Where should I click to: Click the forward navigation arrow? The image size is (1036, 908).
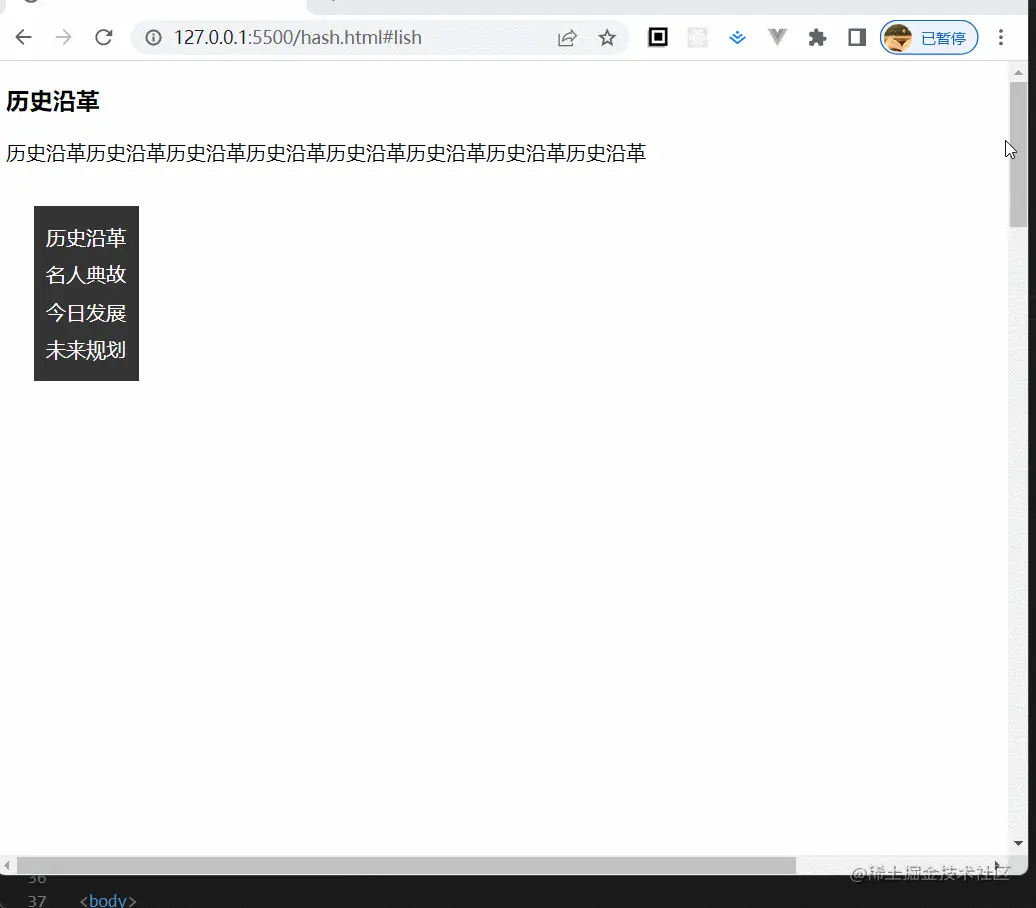pyautogui.click(x=63, y=37)
